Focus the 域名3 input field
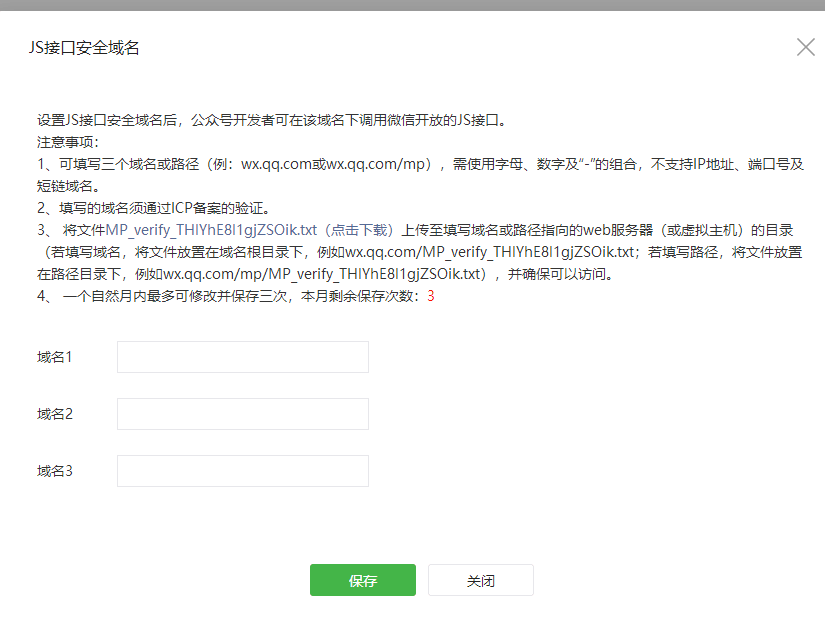This screenshot has width=825, height=627. click(x=242, y=471)
